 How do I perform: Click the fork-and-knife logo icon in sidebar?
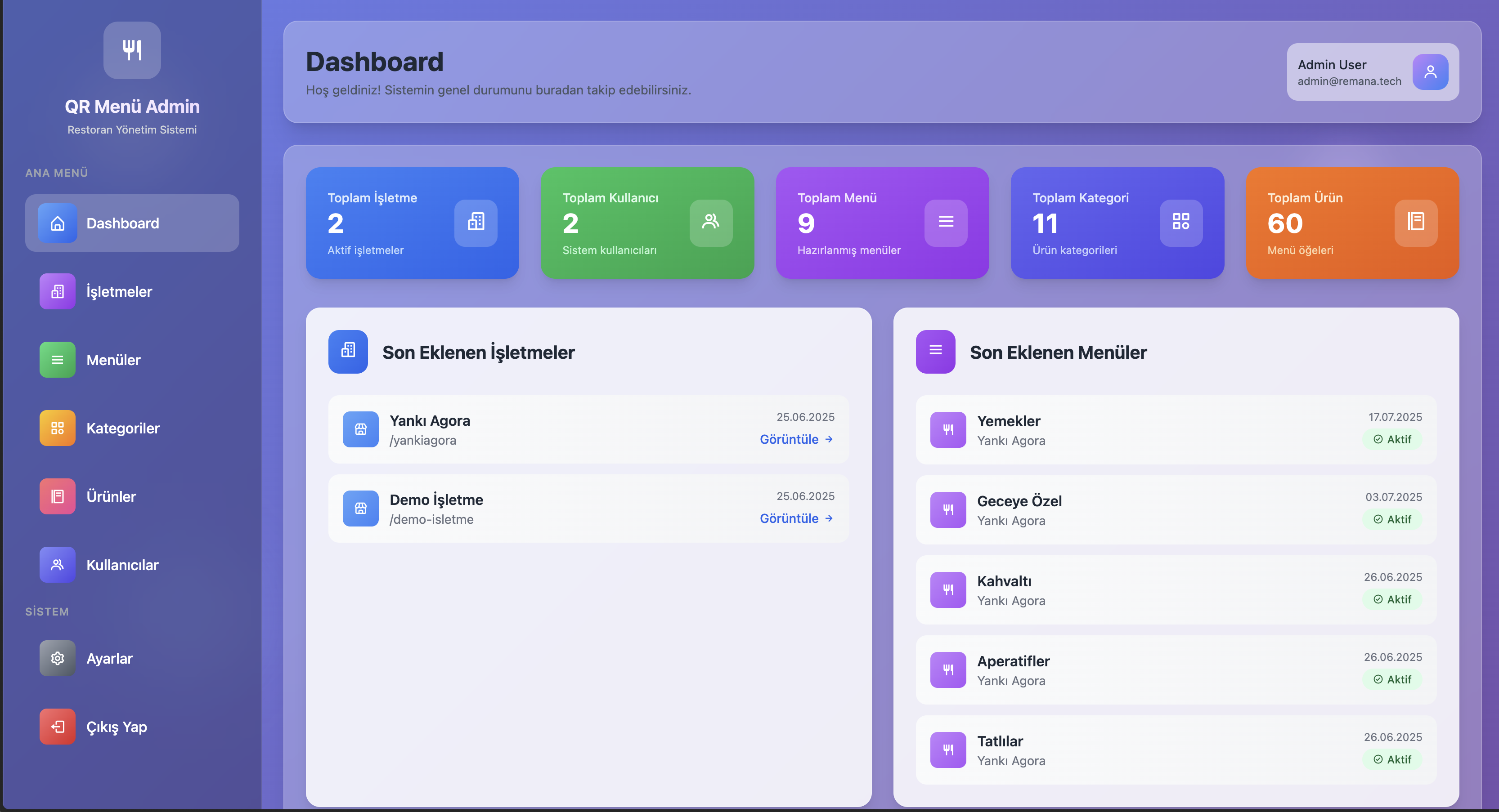(x=132, y=50)
